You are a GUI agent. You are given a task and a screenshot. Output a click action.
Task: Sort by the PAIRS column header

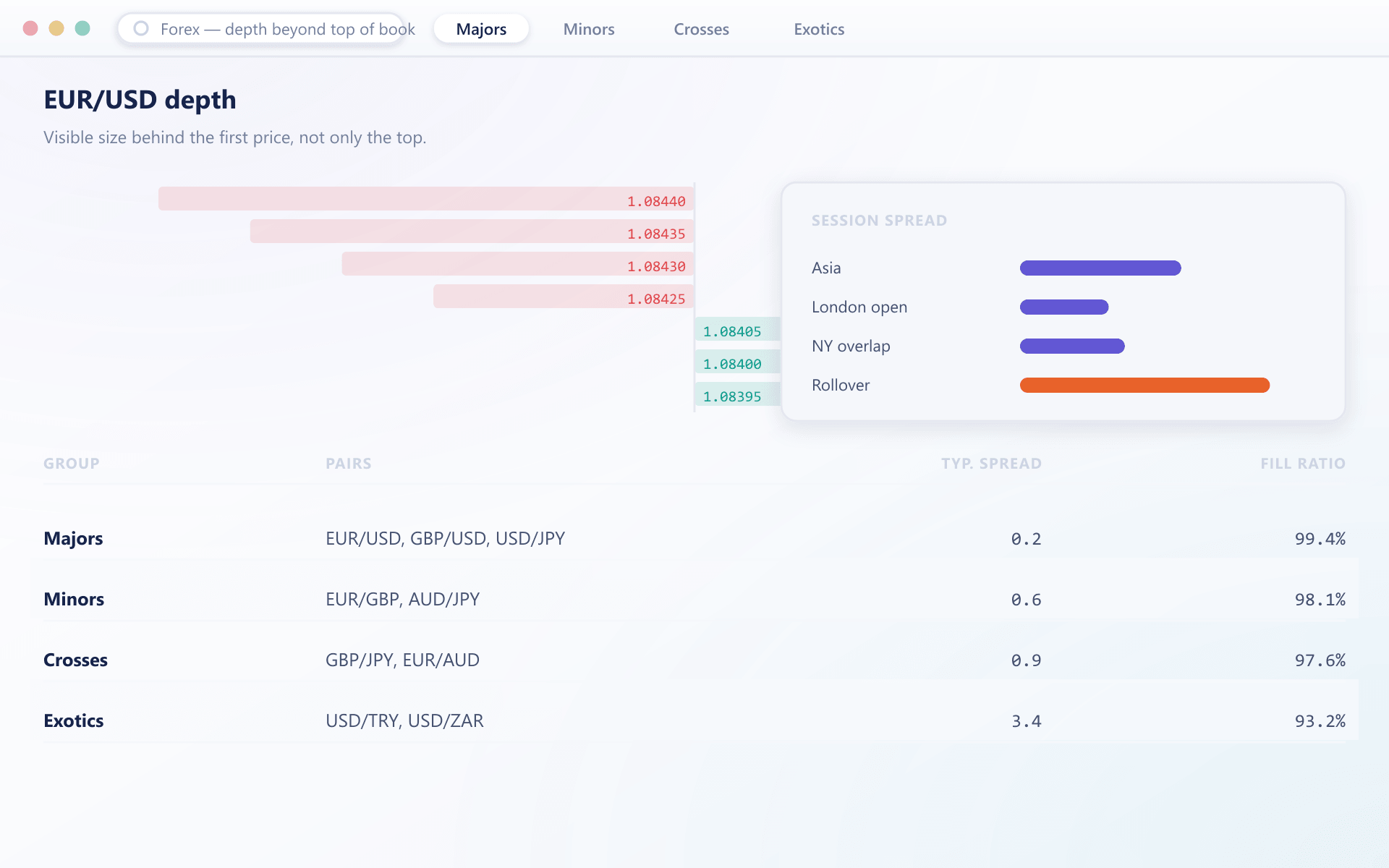[349, 464]
